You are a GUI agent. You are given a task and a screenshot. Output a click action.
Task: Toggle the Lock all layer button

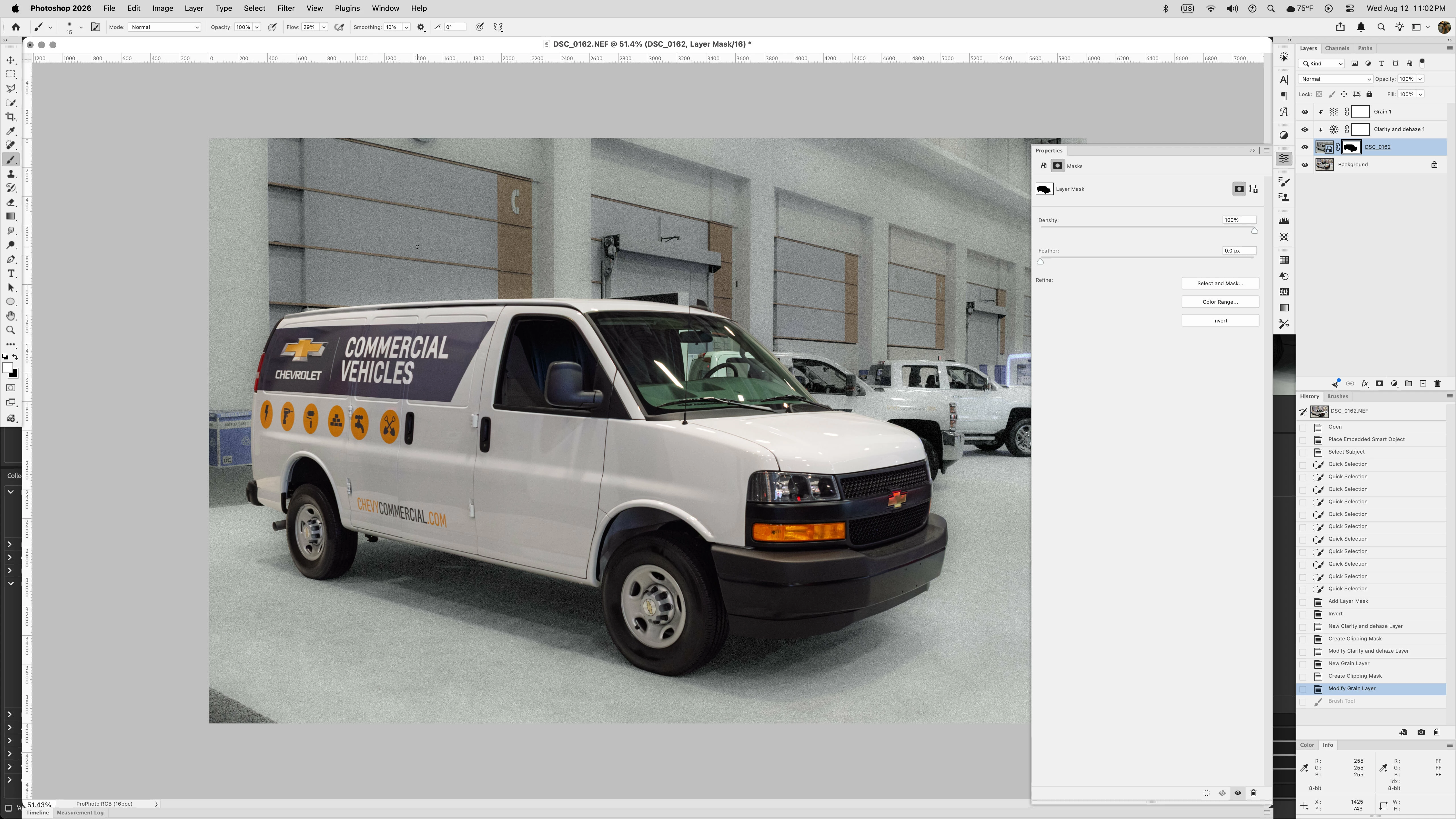point(1370,94)
